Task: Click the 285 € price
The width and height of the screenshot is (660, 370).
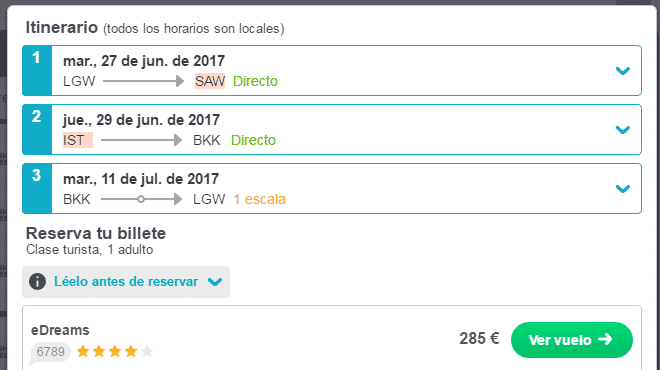Action: pyautogui.click(x=479, y=338)
